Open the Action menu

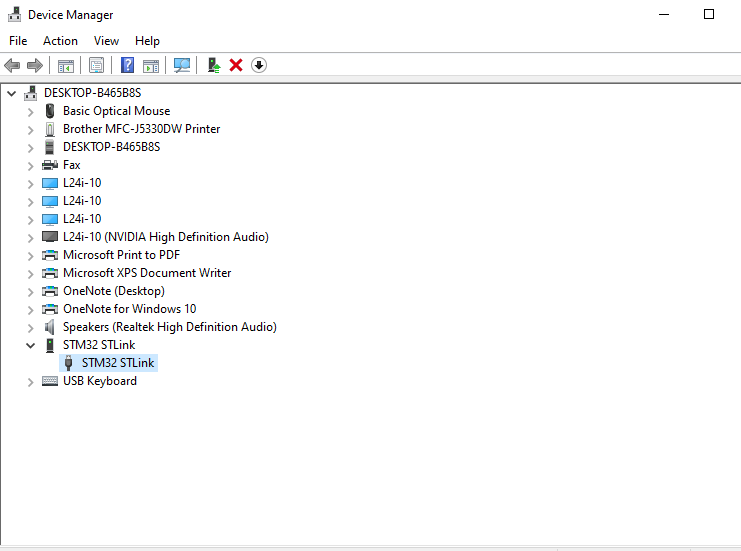click(60, 41)
